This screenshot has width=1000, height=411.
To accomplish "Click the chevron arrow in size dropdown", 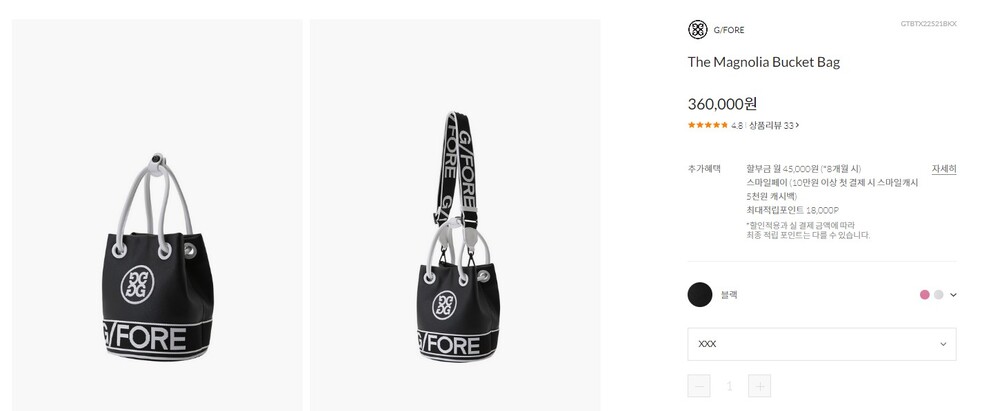I will pos(943,344).
